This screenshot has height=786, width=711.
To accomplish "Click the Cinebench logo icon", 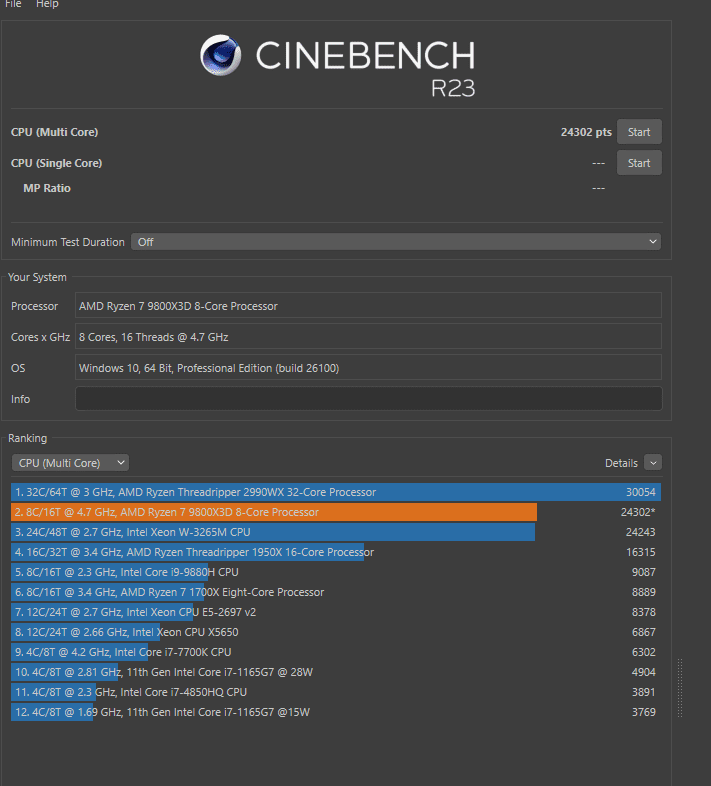I will pyautogui.click(x=220, y=55).
